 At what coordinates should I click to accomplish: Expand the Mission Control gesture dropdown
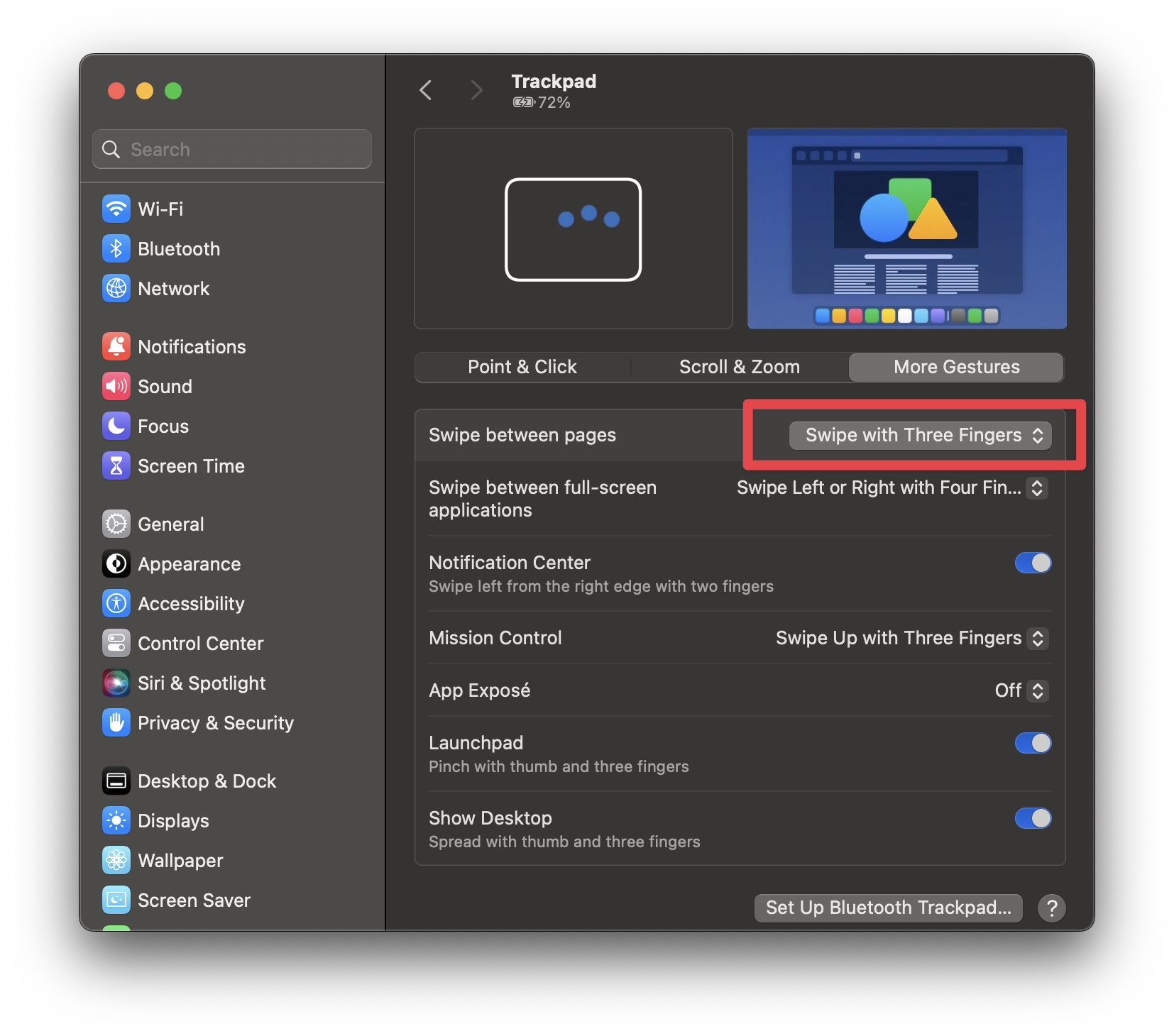point(911,638)
